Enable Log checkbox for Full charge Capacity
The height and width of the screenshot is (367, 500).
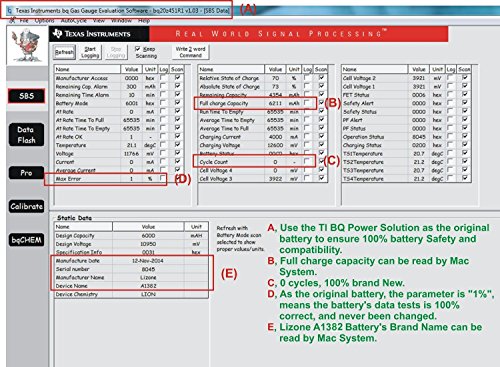(x=307, y=103)
